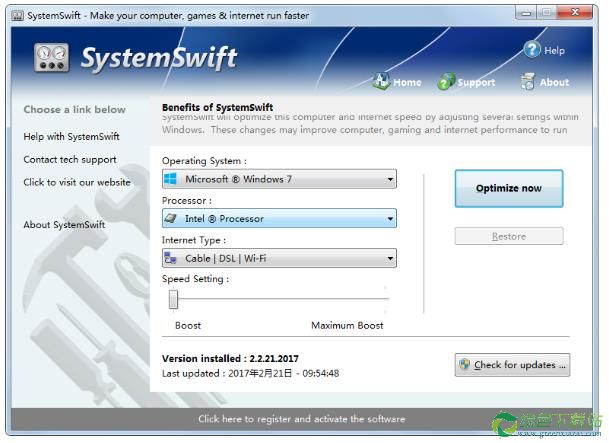The height and width of the screenshot is (443, 609).
Task: Select Contact tech support link
Action: click(x=70, y=159)
